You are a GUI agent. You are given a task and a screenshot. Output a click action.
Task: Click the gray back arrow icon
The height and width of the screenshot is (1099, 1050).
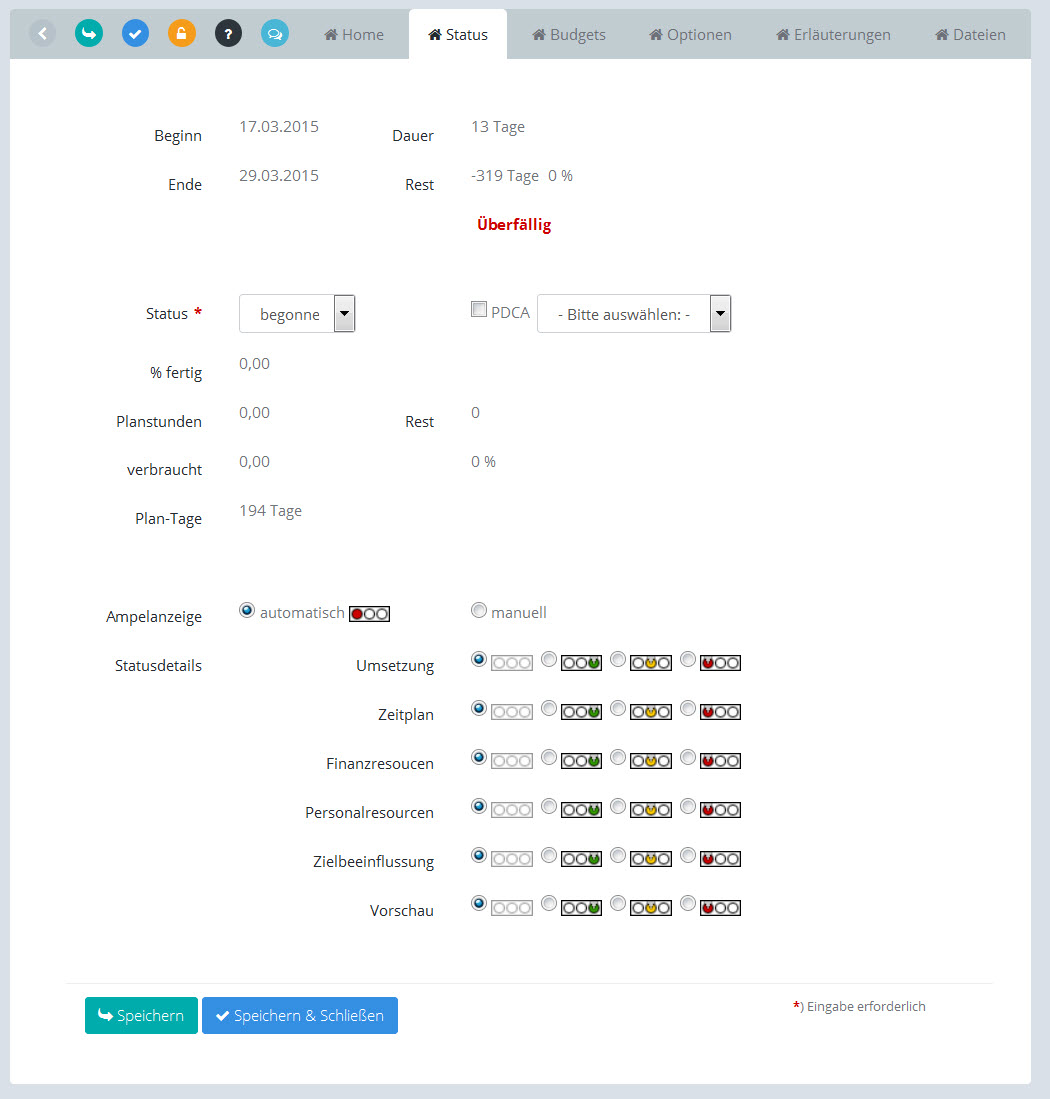pos(42,33)
